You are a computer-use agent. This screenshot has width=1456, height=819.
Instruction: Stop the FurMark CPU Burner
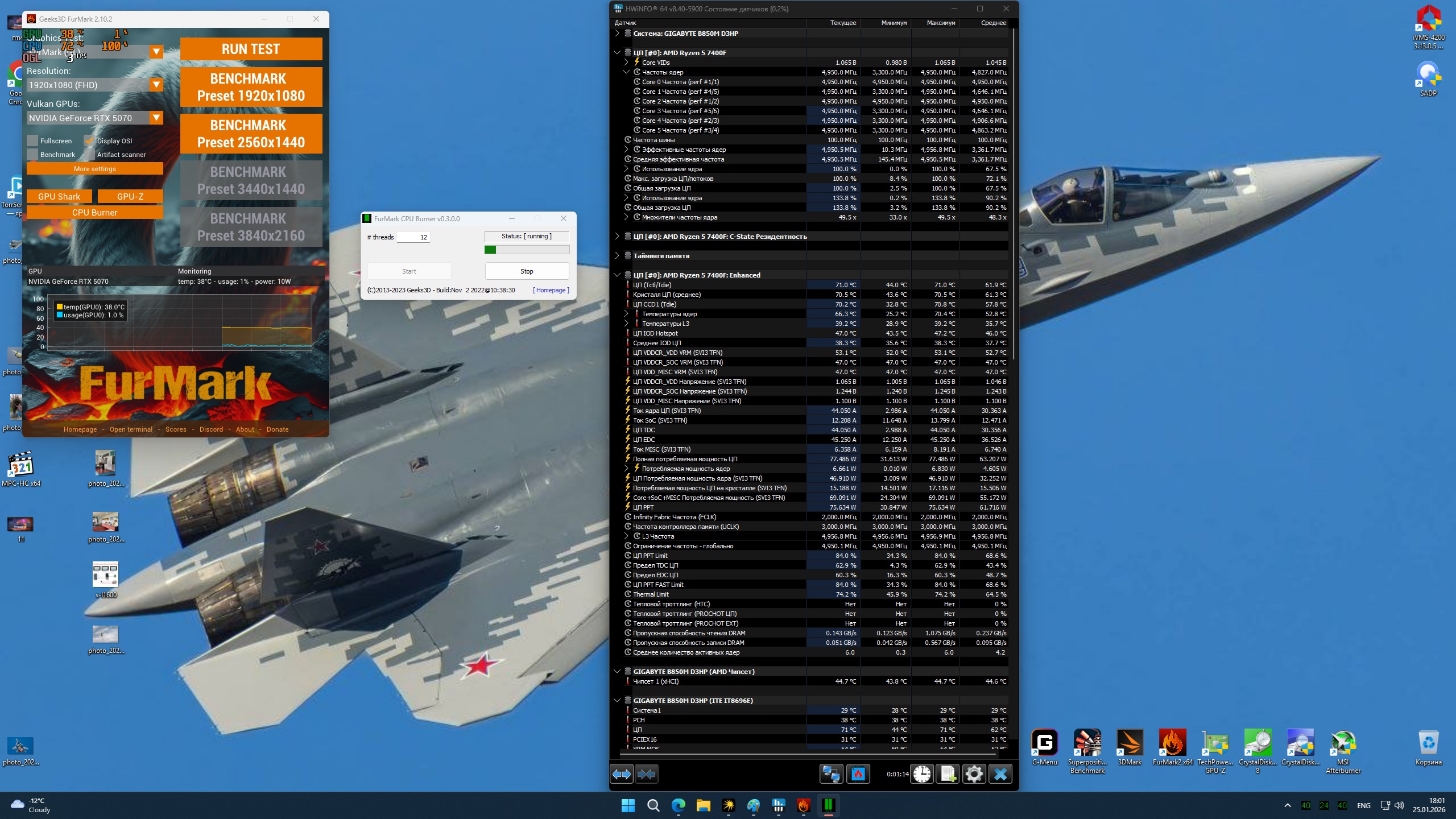click(527, 271)
